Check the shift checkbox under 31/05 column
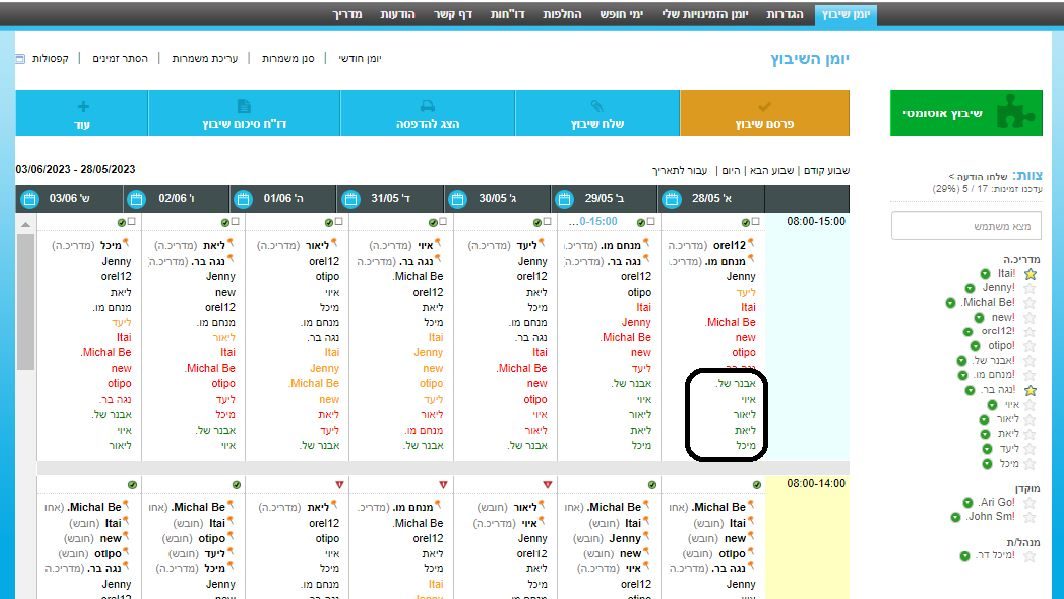The height and width of the screenshot is (599, 1064). [442, 222]
